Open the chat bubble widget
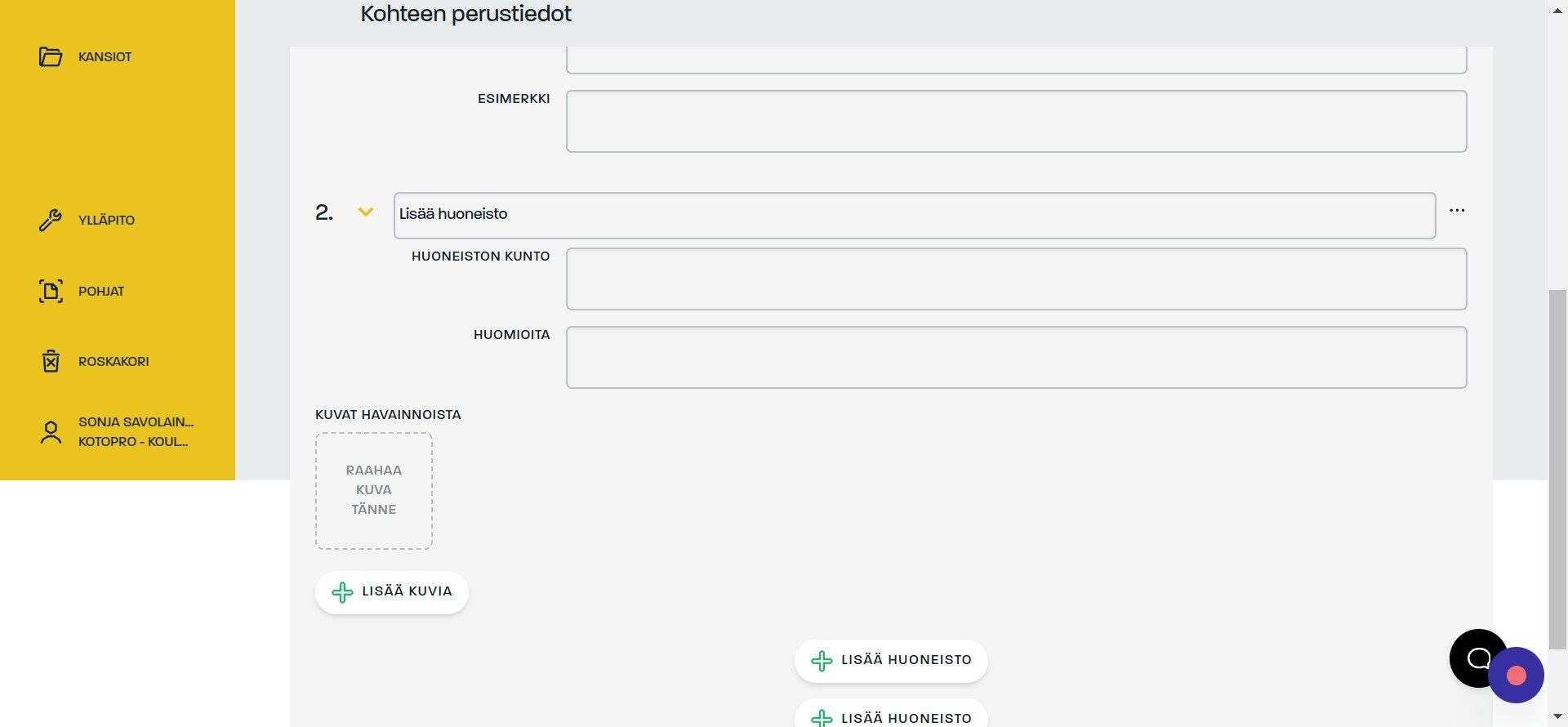The height and width of the screenshot is (727, 1568). pyautogui.click(x=1477, y=658)
